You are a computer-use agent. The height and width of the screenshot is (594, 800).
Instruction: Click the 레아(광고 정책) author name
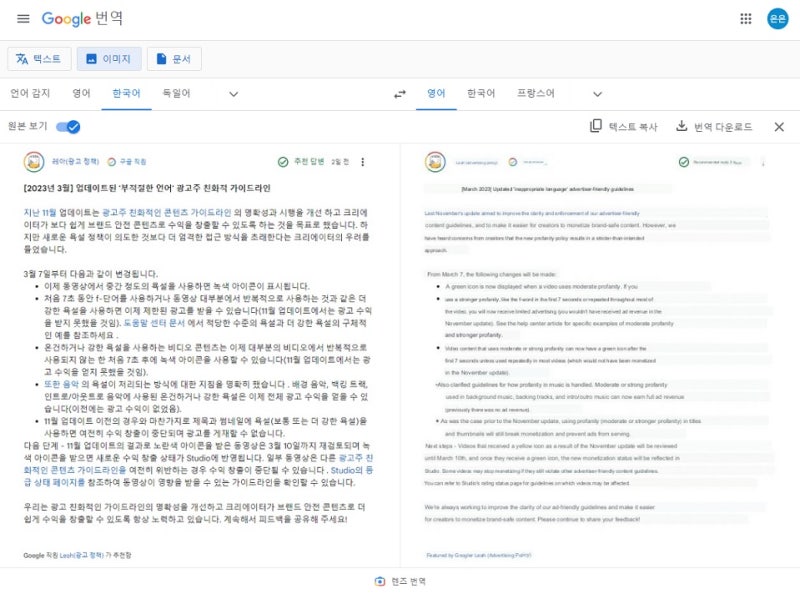click(x=76, y=162)
